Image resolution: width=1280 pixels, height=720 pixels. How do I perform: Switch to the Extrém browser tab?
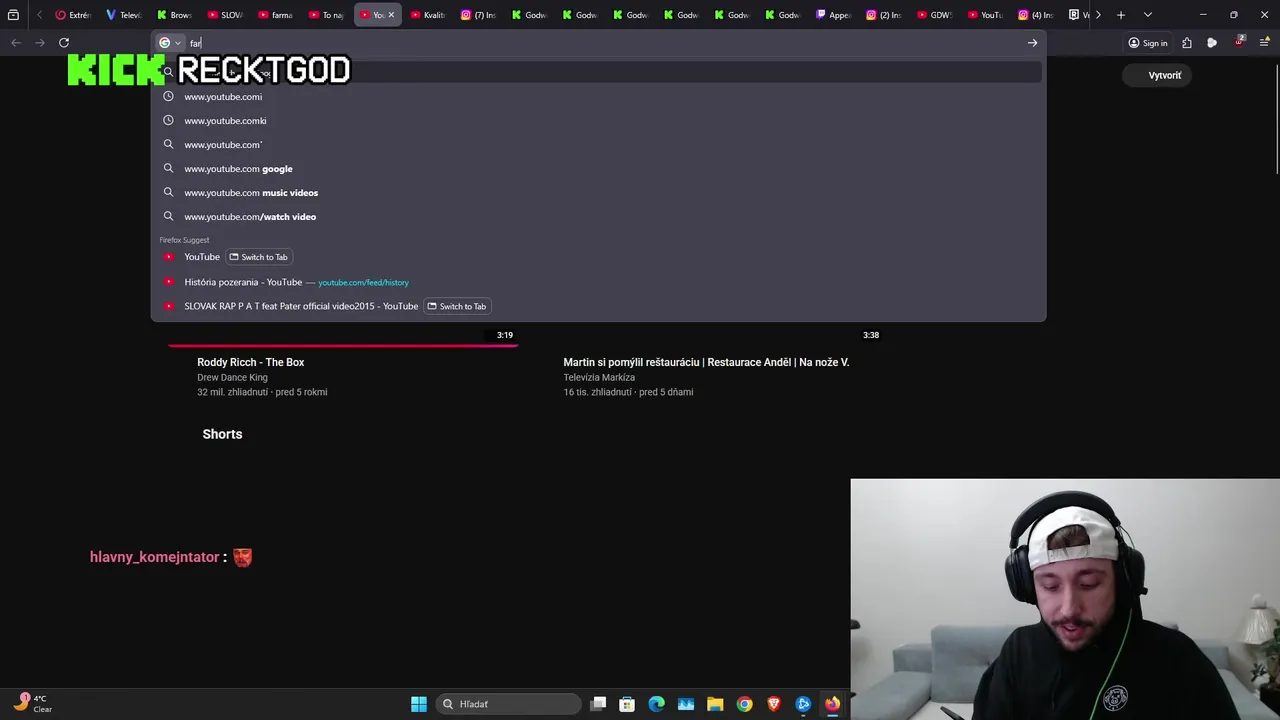click(73, 15)
